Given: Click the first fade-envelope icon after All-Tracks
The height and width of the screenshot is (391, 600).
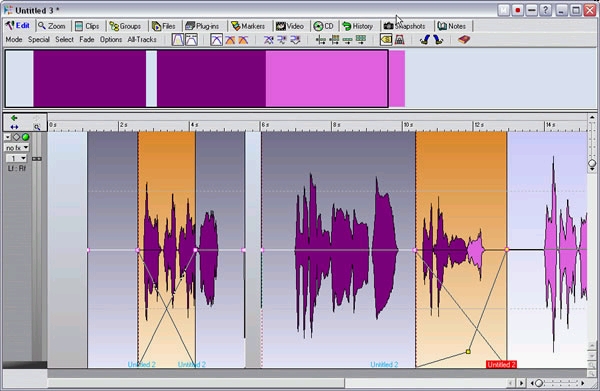Looking at the screenshot, I should [x=178, y=39].
